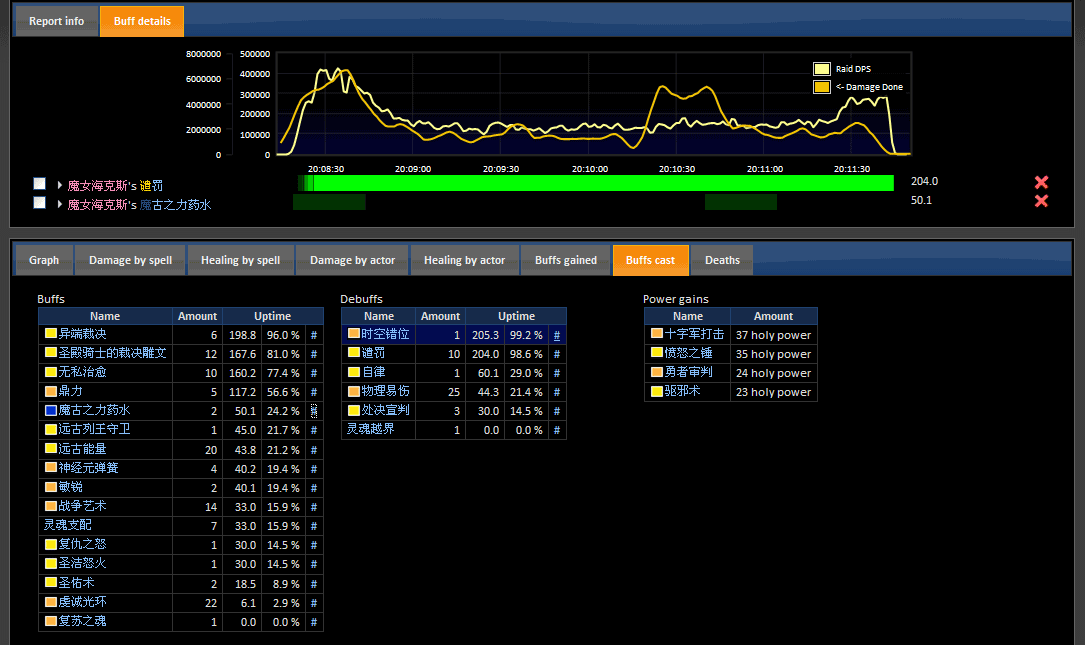Click the icon next to 异端裁决 buff

click(x=51, y=334)
